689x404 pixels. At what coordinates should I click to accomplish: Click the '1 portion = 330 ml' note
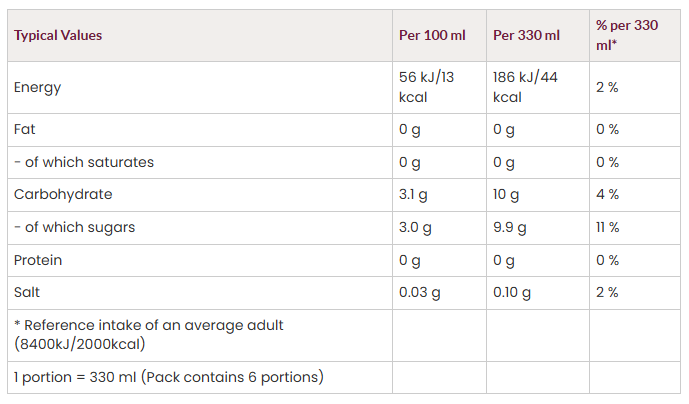click(x=168, y=377)
